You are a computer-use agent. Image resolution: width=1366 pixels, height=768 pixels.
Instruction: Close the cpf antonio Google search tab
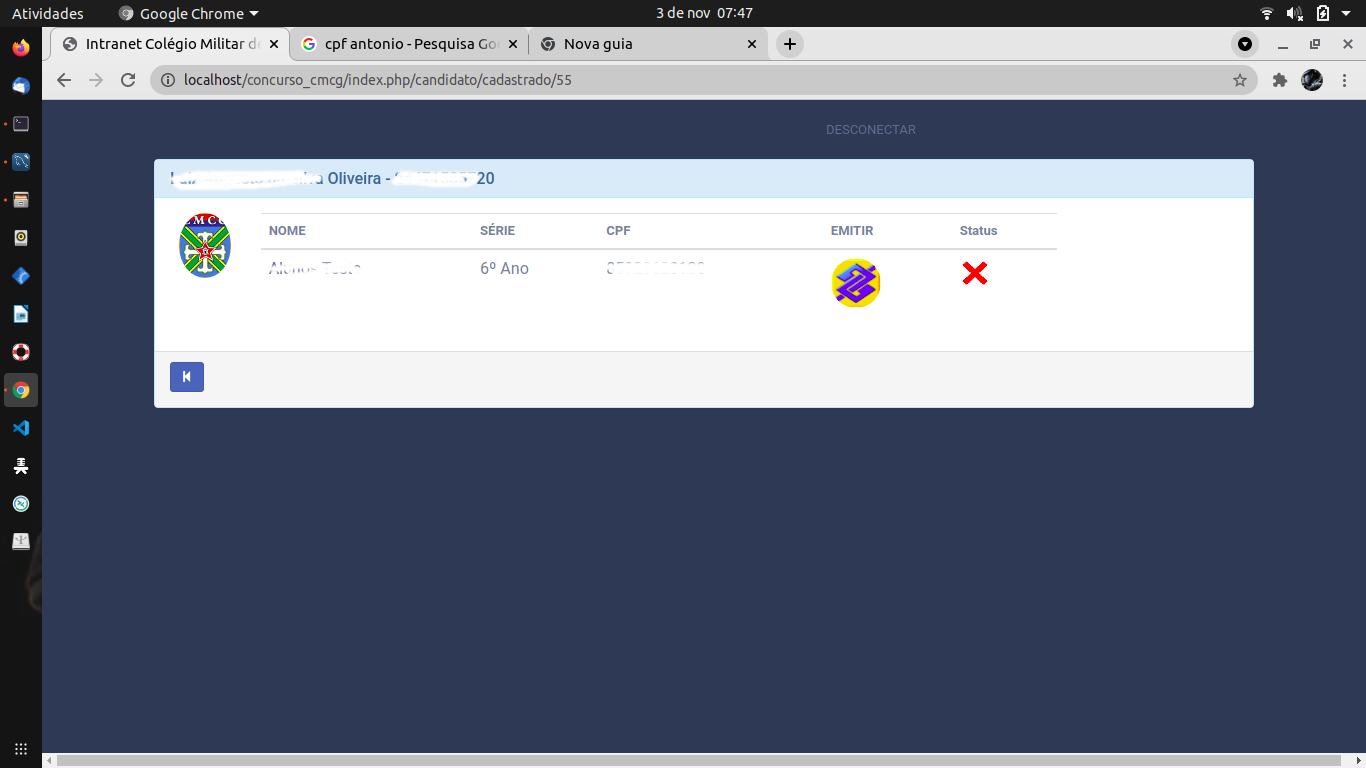513,44
